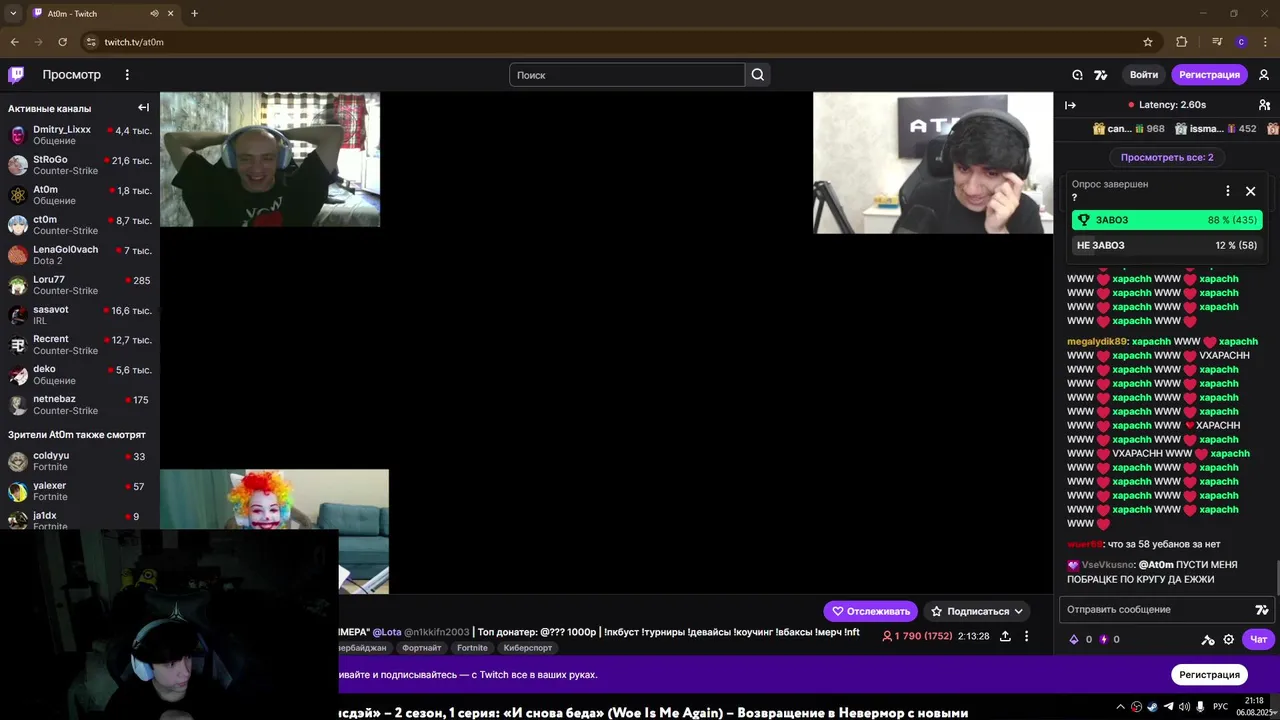Open the poll options three-dot menu
This screenshot has height=720, width=1280.
pyautogui.click(x=1228, y=191)
